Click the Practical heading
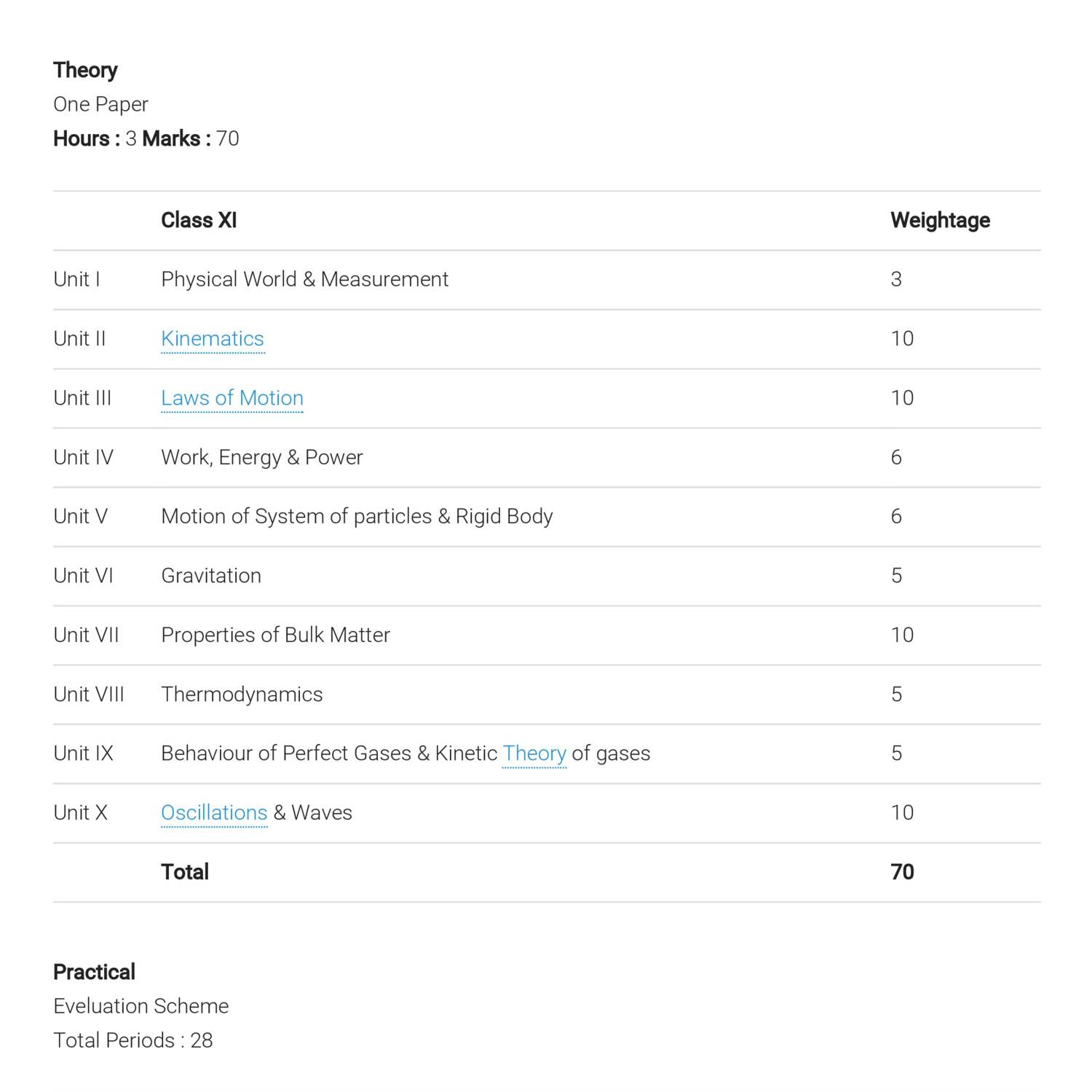 94,972
